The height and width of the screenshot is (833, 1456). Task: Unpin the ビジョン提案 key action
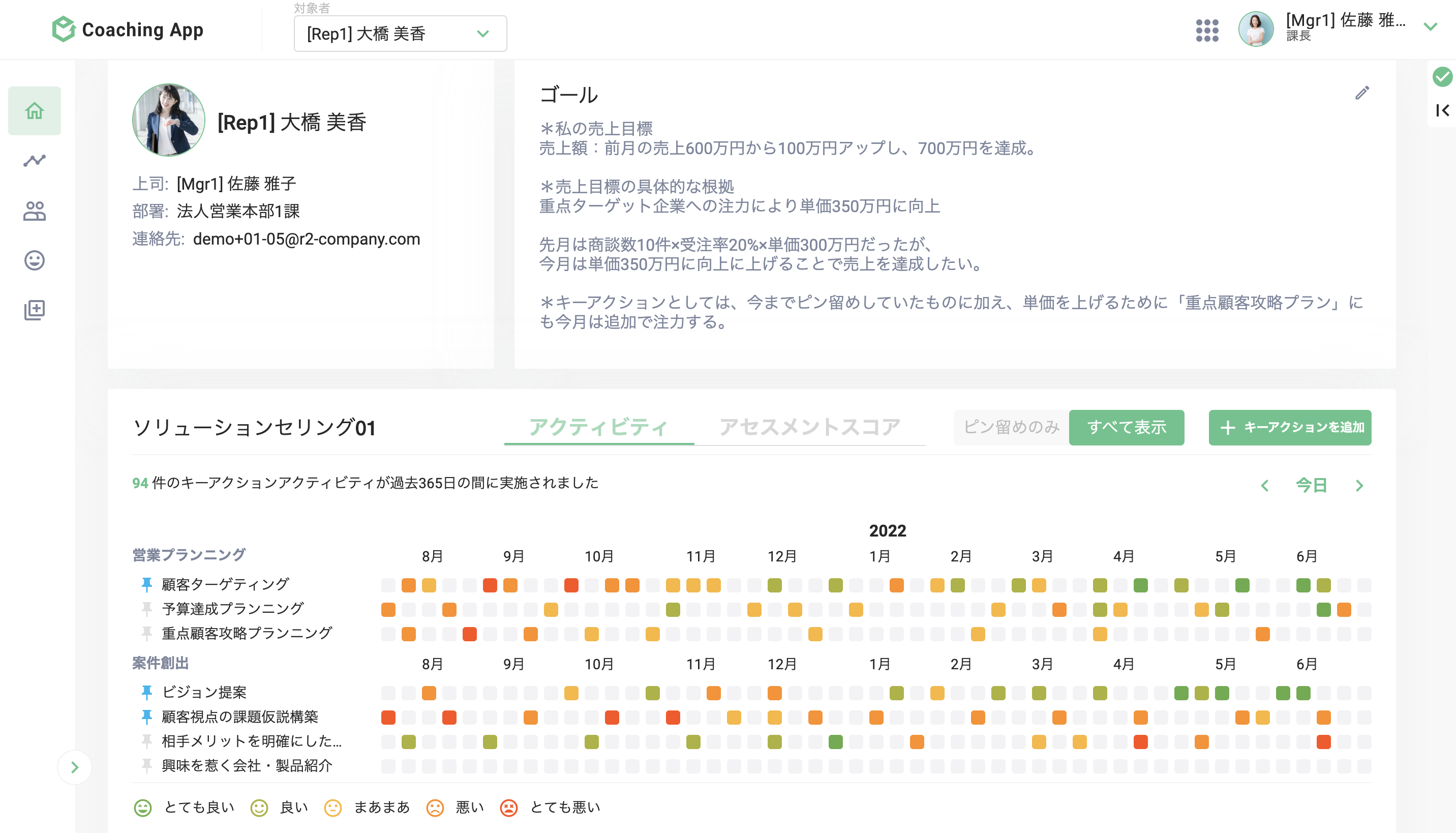[x=147, y=692]
